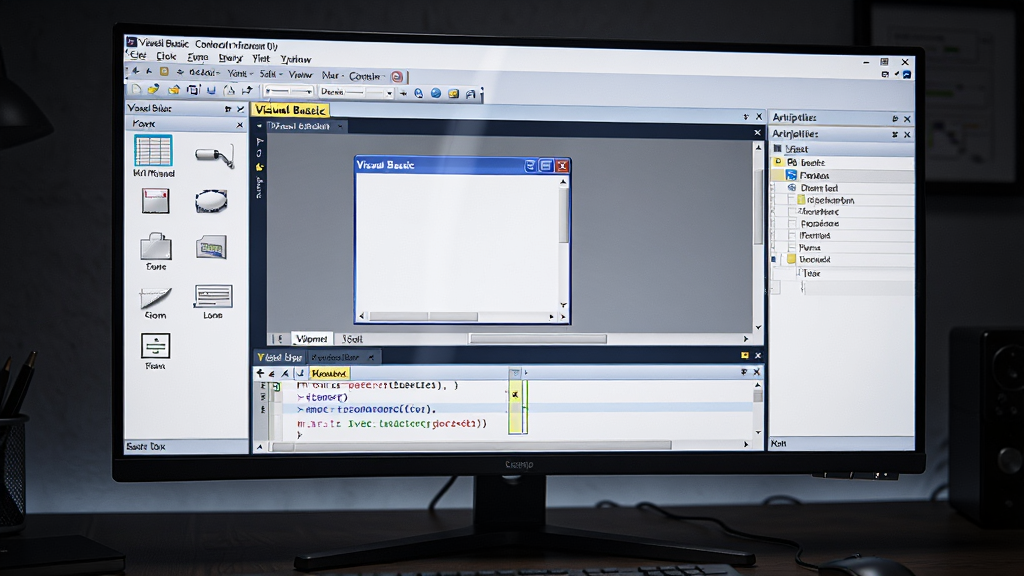Switch to the yellow 'Visual Basic' document tab
The height and width of the screenshot is (576, 1024).
[x=291, y=110]
